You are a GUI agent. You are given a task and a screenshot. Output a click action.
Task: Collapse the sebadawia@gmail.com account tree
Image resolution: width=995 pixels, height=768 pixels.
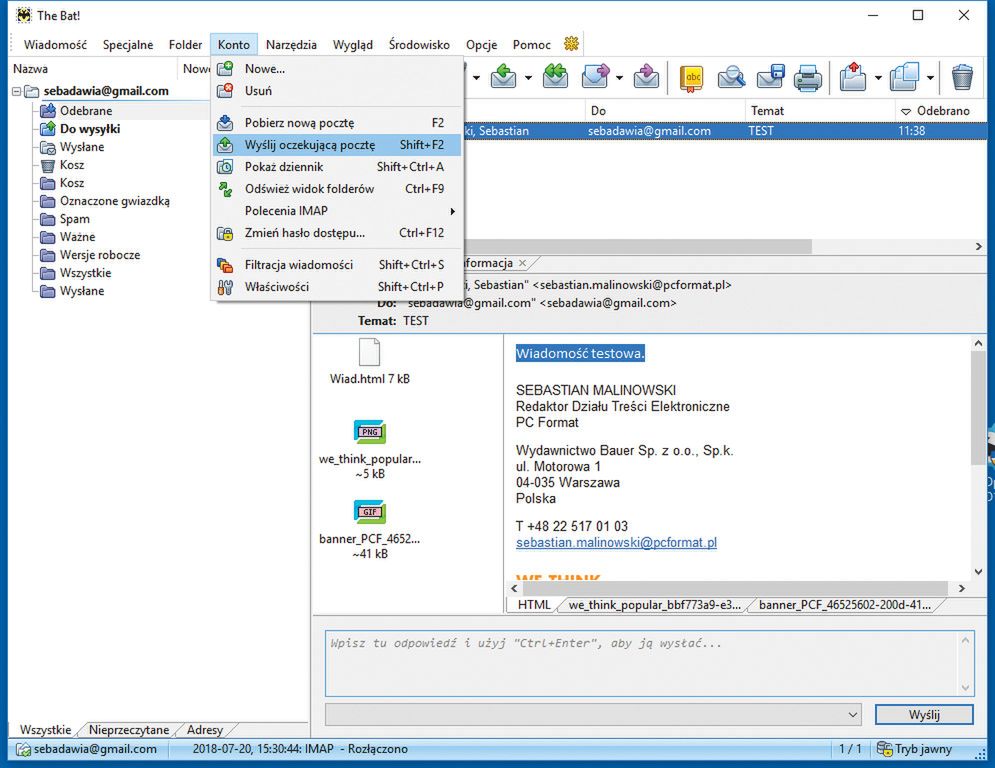click(x=17, y=91)
